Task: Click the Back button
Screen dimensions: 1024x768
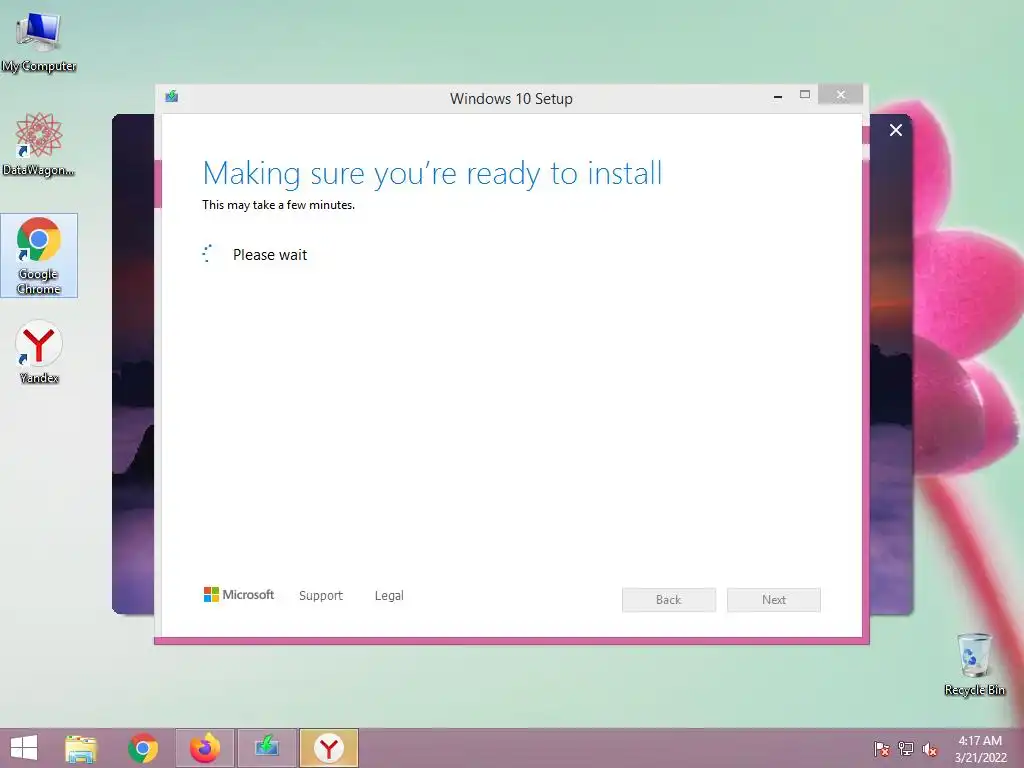Action: click(669, 600)
